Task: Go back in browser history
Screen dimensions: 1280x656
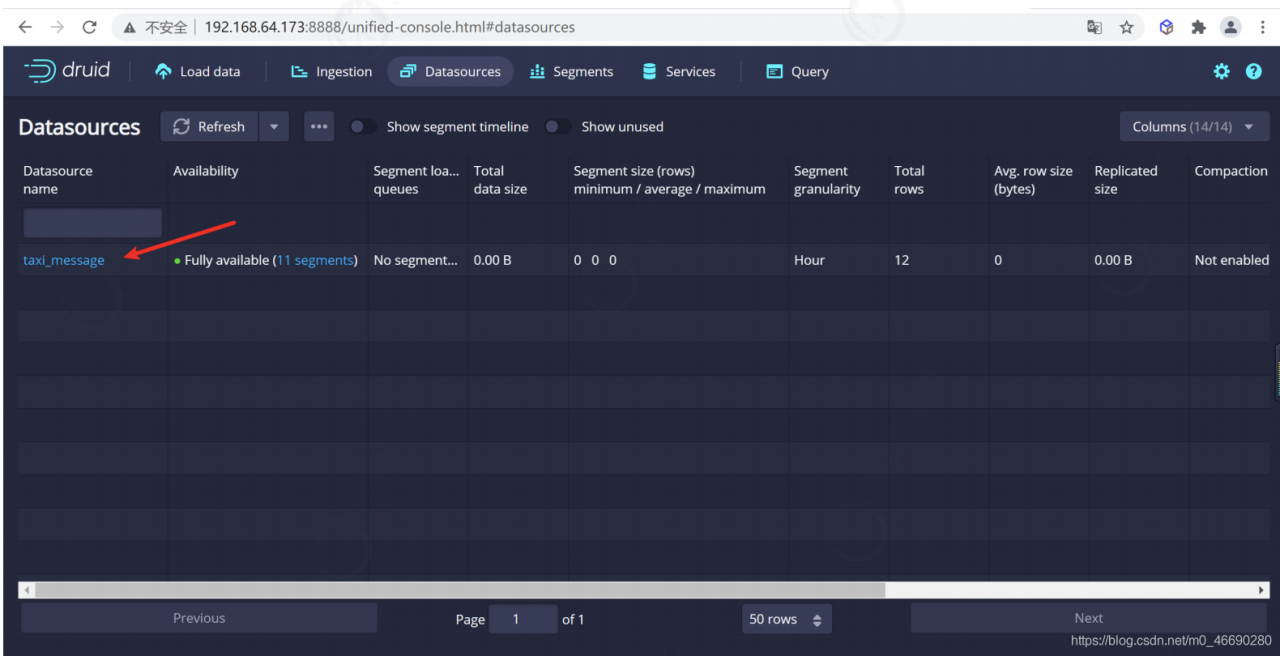Action: pos(25,27)
